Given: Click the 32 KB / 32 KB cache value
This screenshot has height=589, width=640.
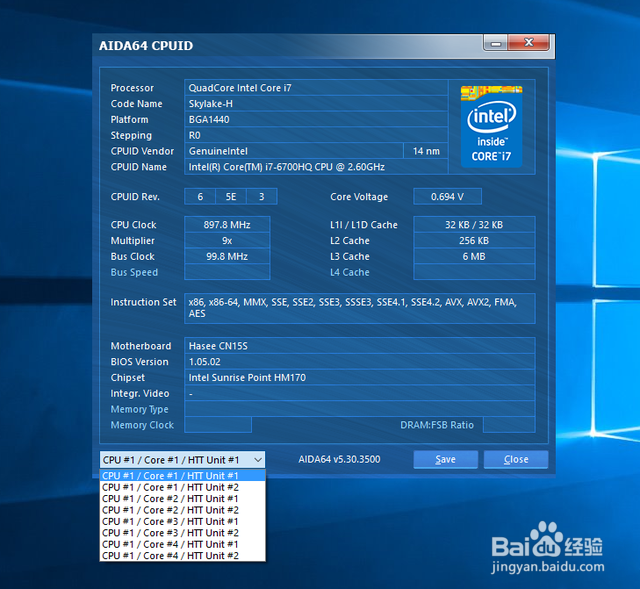Looking at the screenshot, I should [x=474, y=225].
